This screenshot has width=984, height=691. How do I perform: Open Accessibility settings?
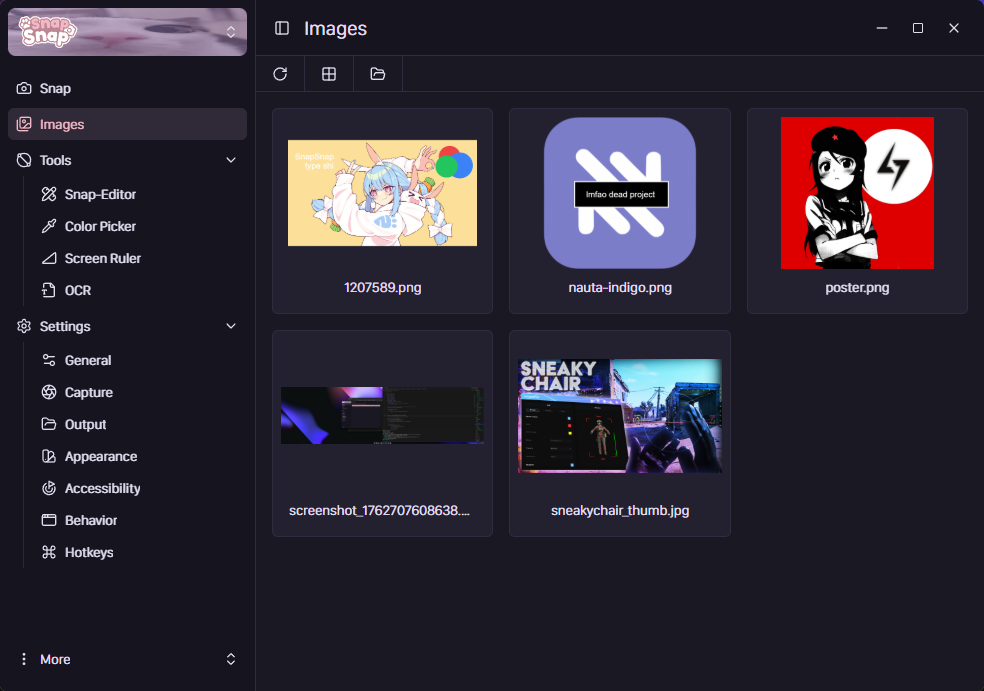tap(102, 488)
